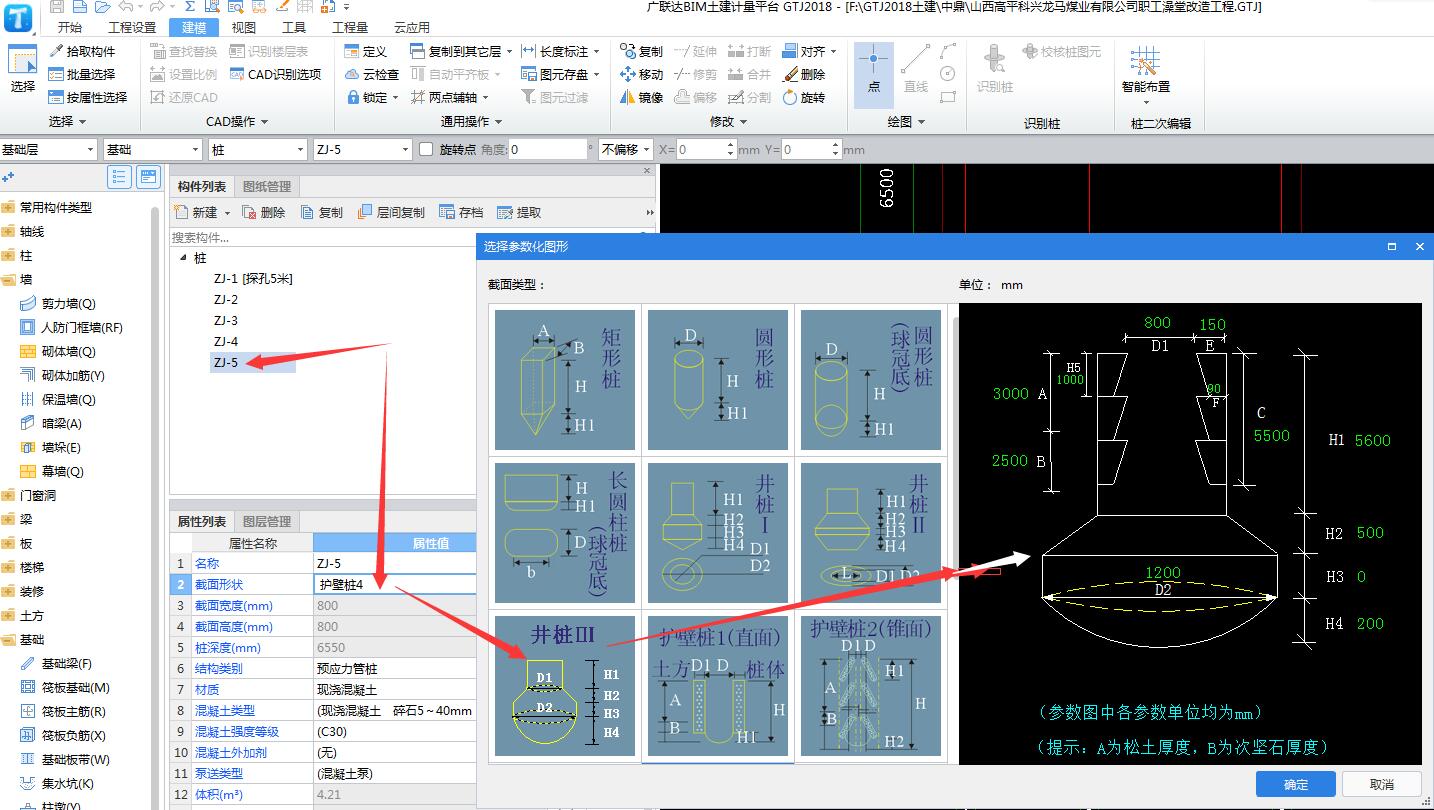Click the 复制 copy tool in ribbon

point(641,51)
